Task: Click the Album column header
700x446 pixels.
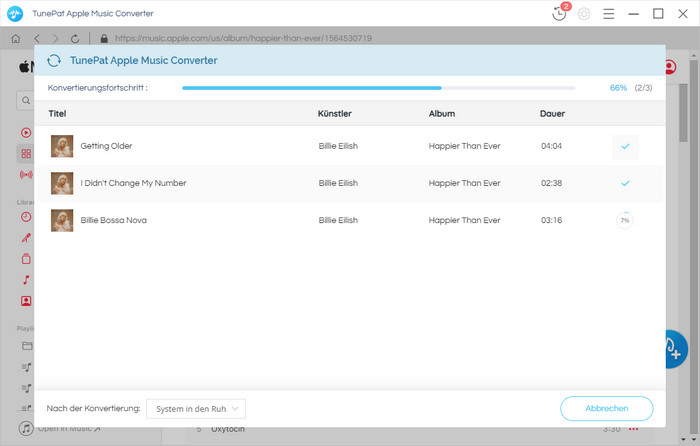Action: click(x=442, y=113)
